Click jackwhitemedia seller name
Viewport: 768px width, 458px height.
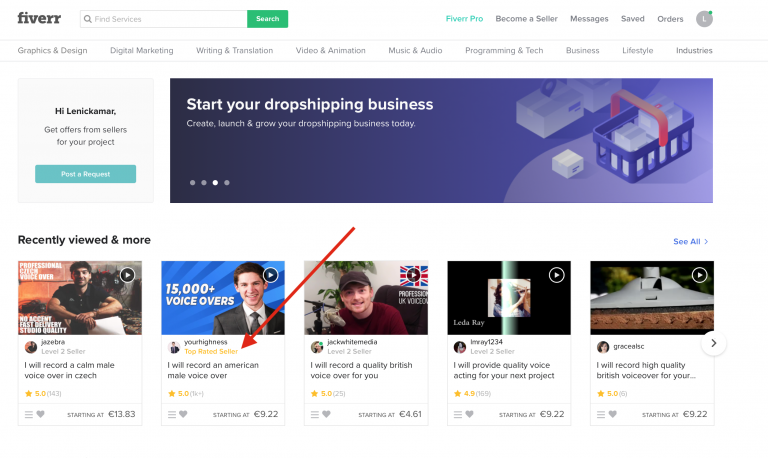352,342
